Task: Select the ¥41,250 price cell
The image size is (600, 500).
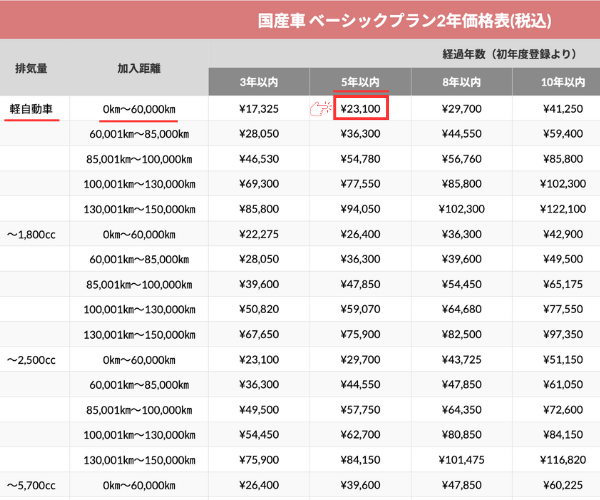Action: pos(558,108)
